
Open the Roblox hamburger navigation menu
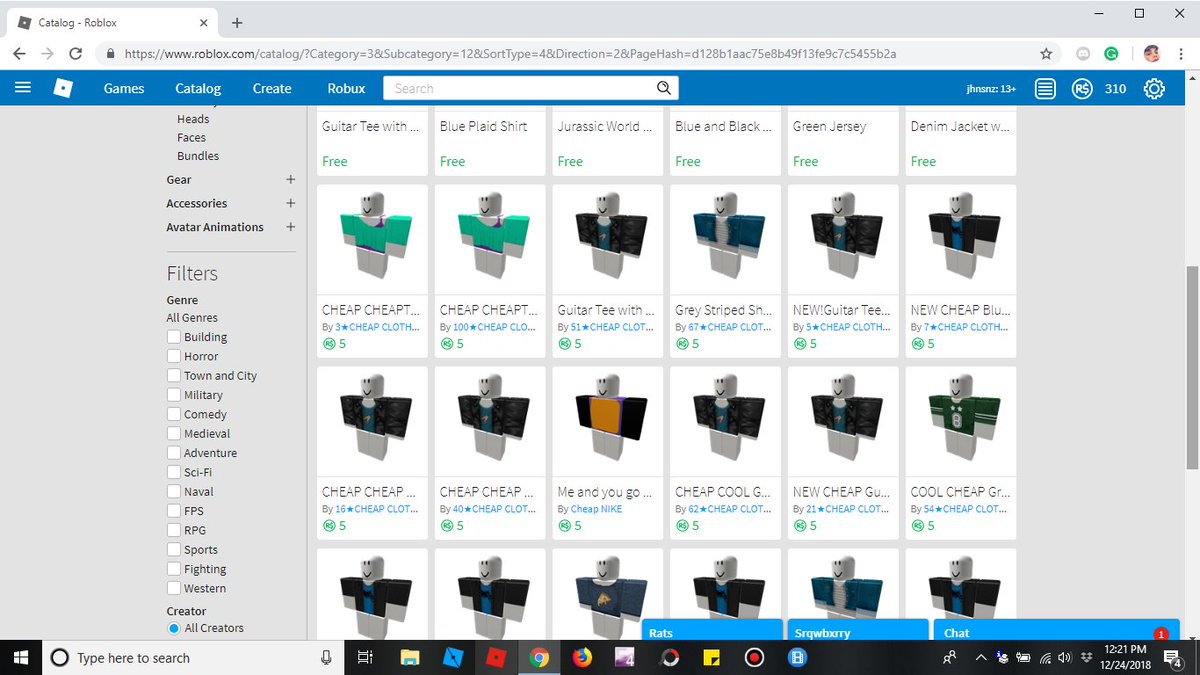pos(22,88)
